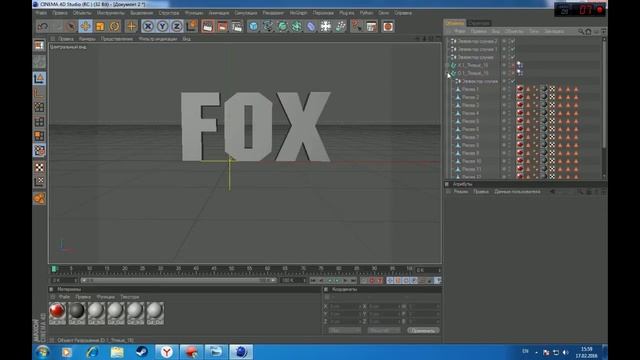Image resolution: width=640 pixels, height=360 pixels.
Task: Switch to edges mode in left sidebar
Action: [39, 122]
